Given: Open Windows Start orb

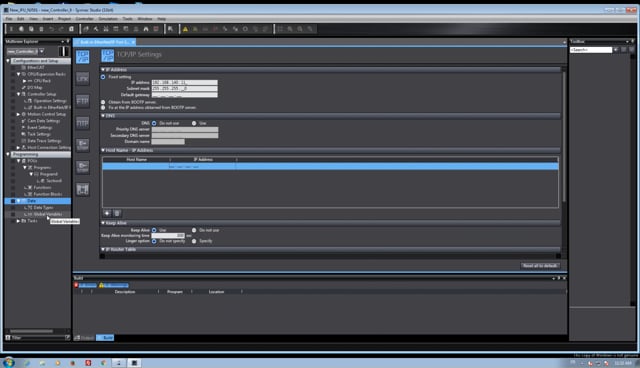Looking at the screenshot, I should point(8,362).
